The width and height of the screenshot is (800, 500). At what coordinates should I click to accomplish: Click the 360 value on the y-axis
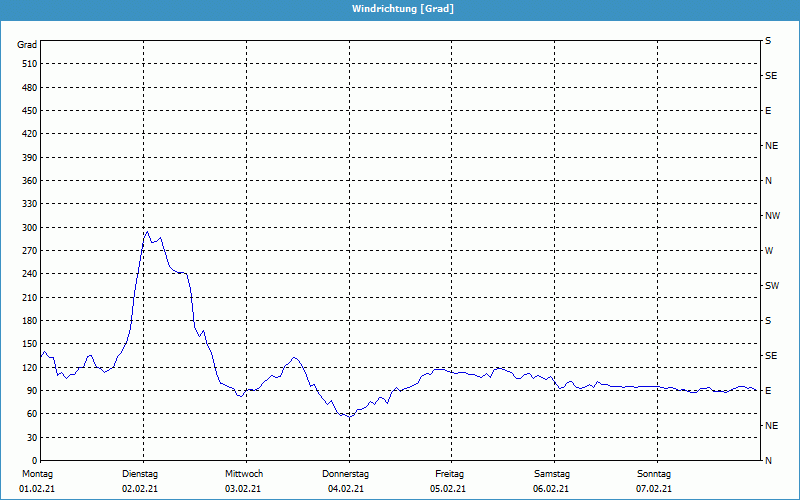pyautogui.click(x=29, y=181)
